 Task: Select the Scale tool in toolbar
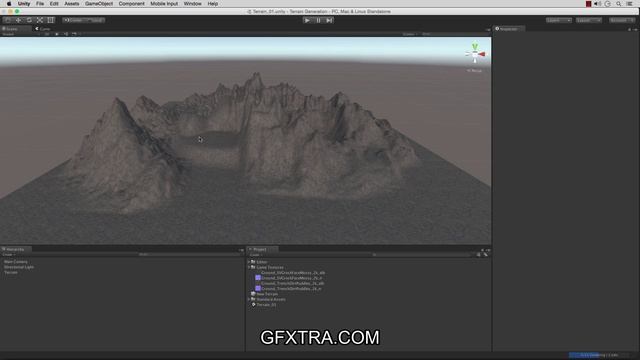pos(40,20)
